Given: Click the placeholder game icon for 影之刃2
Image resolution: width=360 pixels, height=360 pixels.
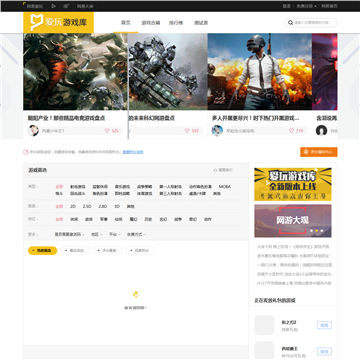Looking at the screenshot, I should click(264, 325).
